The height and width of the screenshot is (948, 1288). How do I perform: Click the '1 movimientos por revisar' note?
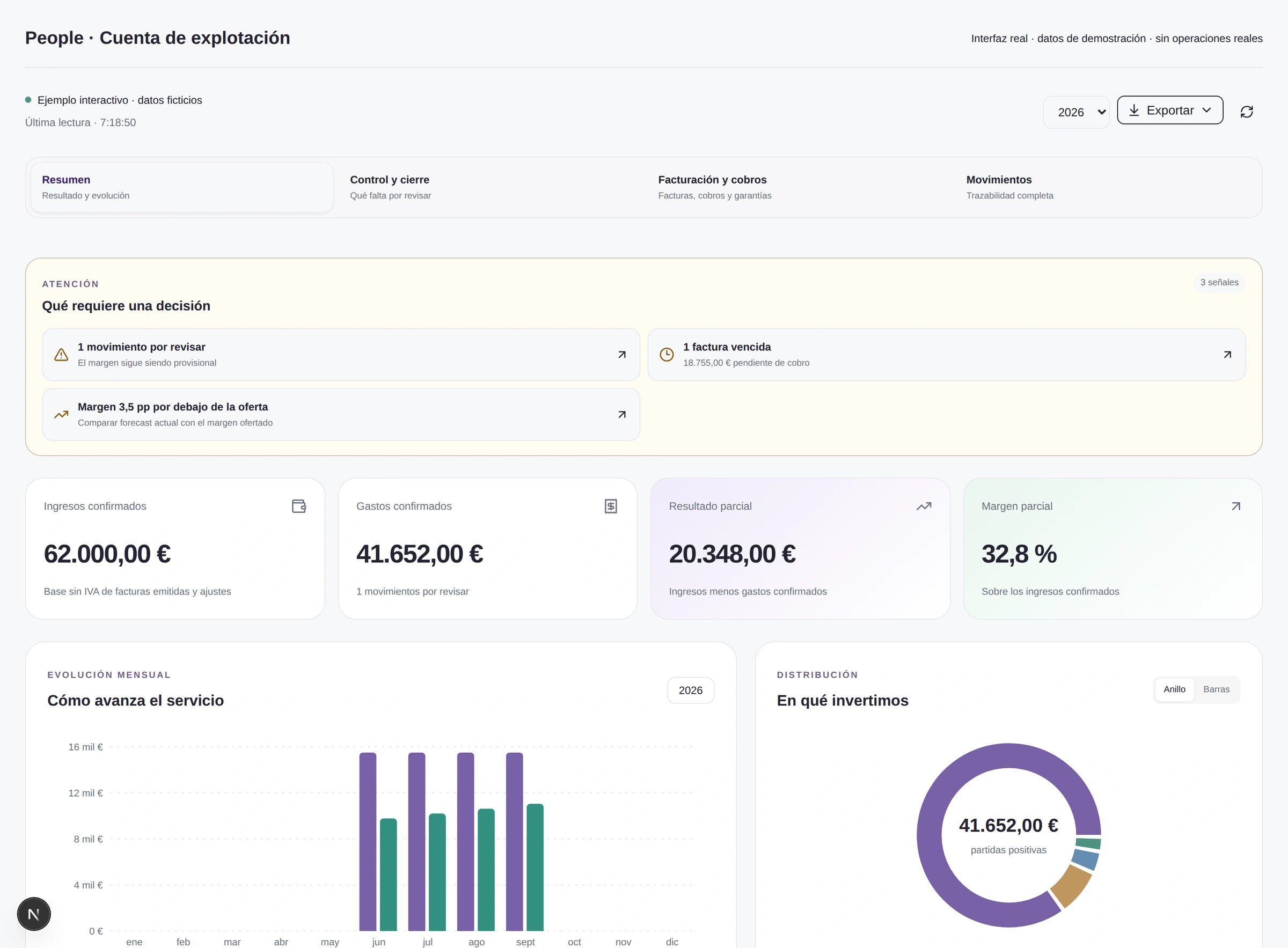(413, 591)
